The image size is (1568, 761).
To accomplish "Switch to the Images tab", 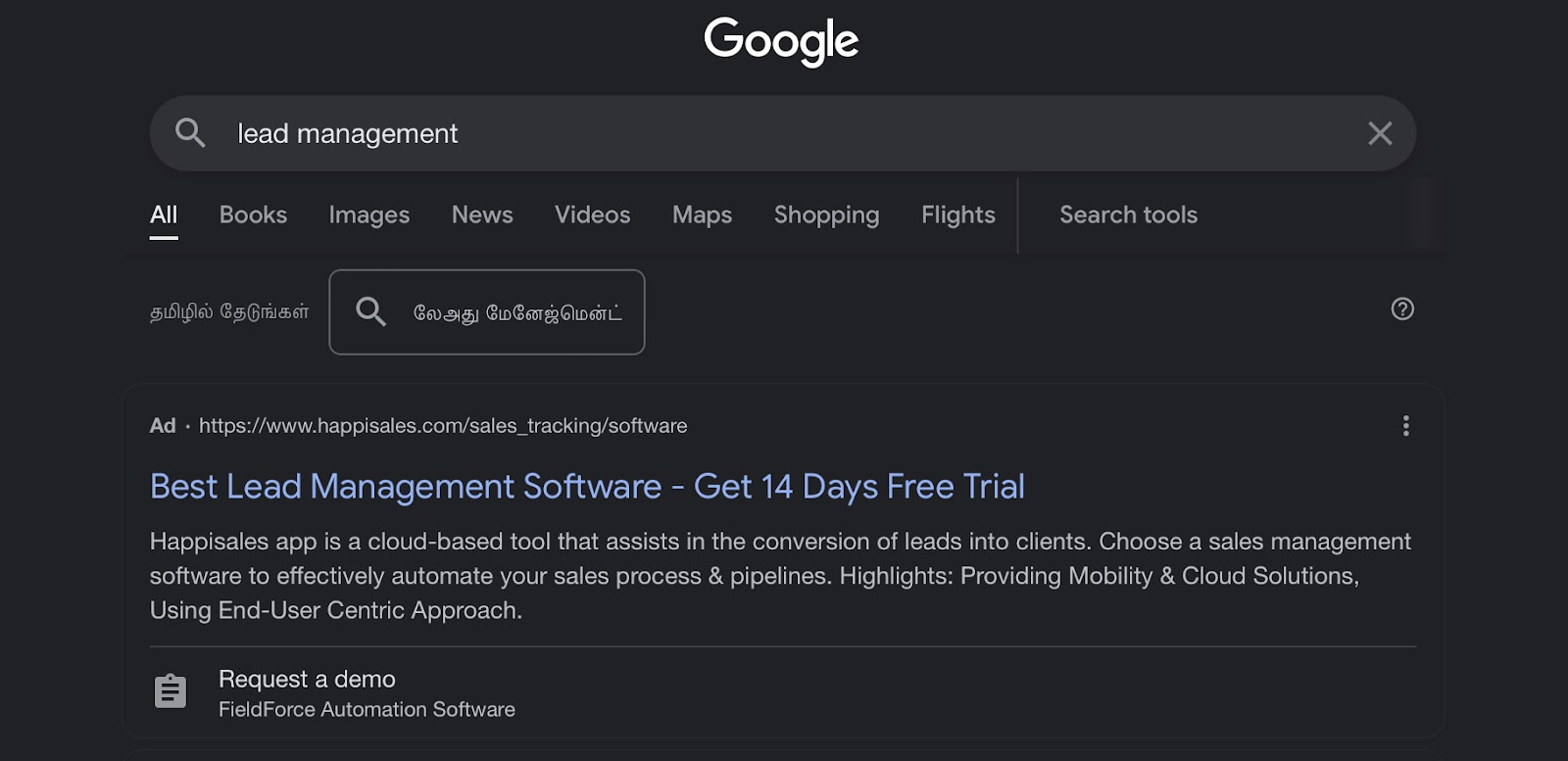I will (369, 214).
